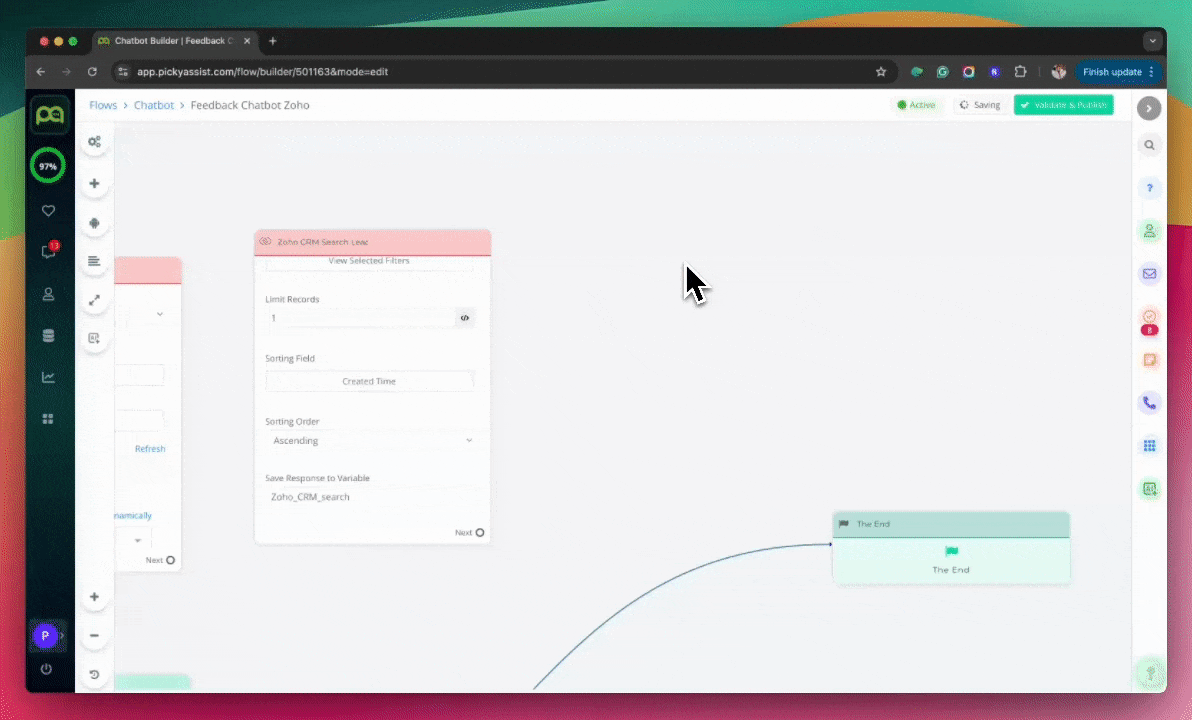This screenshot has height=720, width=1192.
Task: Select the Chatbot Builder browser tab
Action: click(x=173, y=41)
